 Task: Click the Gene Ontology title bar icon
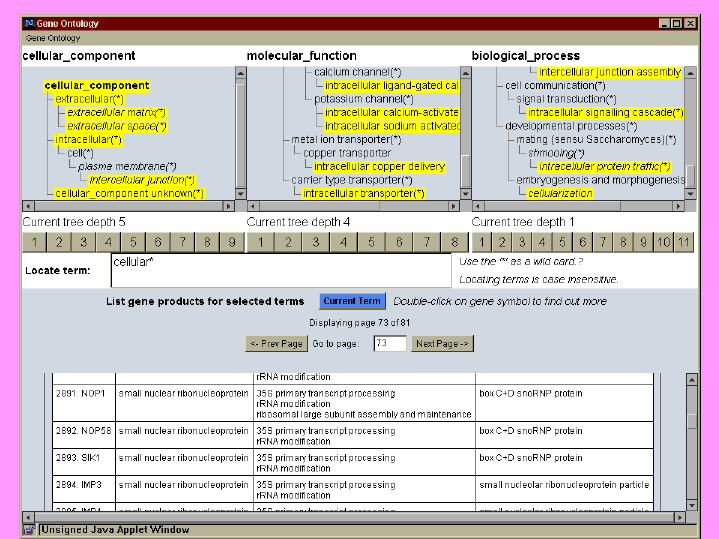pos(29,23)
